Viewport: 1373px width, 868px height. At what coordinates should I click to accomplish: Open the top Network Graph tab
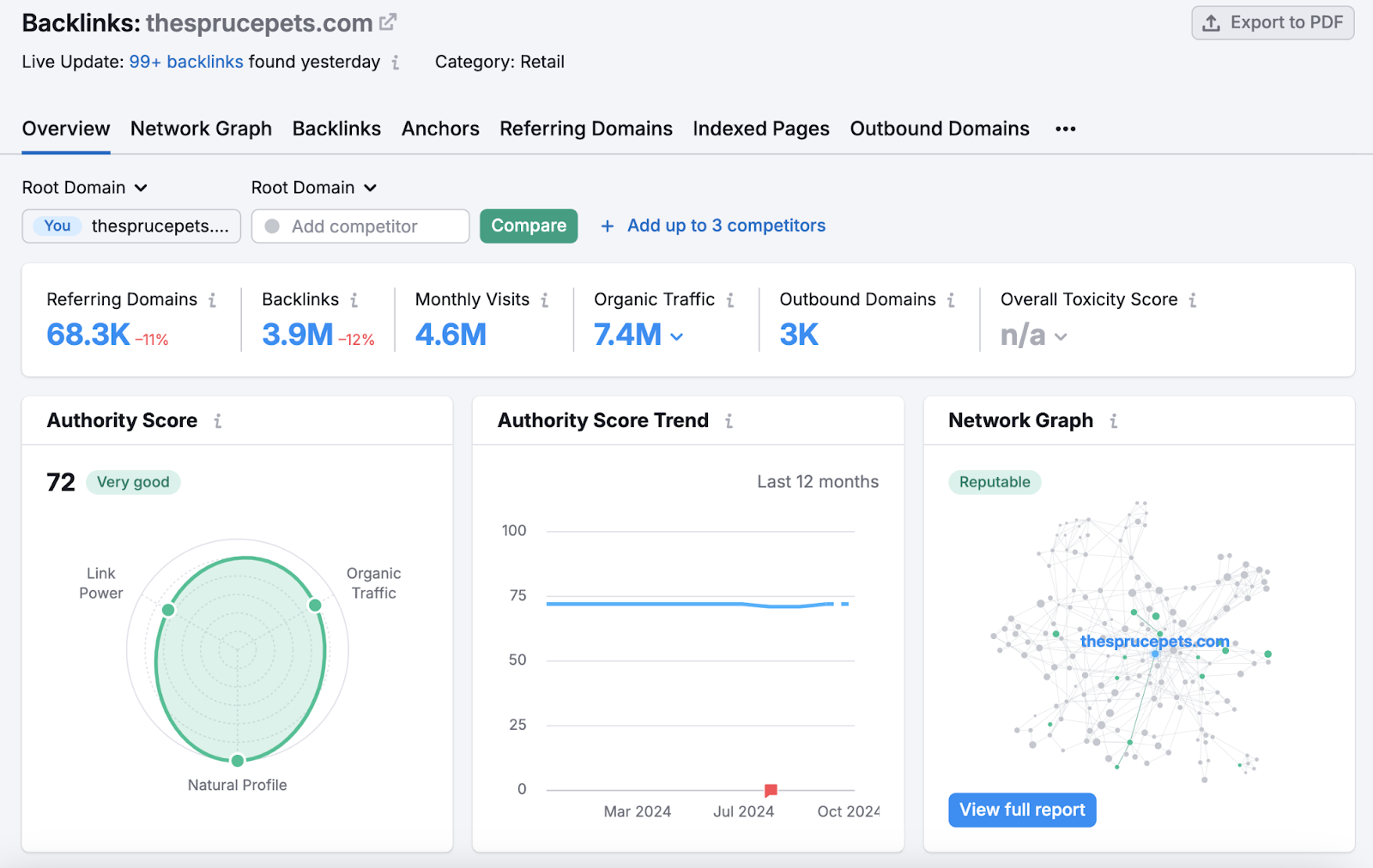tap(201, 129)
